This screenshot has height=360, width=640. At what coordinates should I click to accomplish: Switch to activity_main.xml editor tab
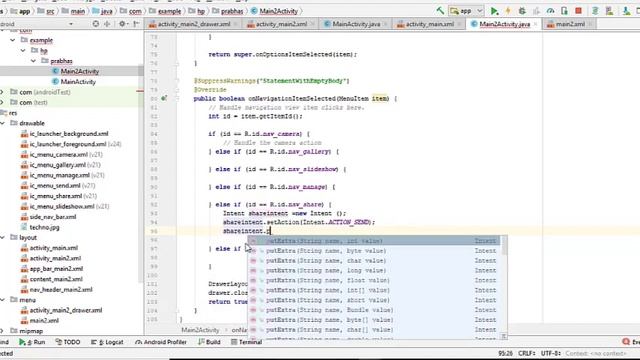429,24
